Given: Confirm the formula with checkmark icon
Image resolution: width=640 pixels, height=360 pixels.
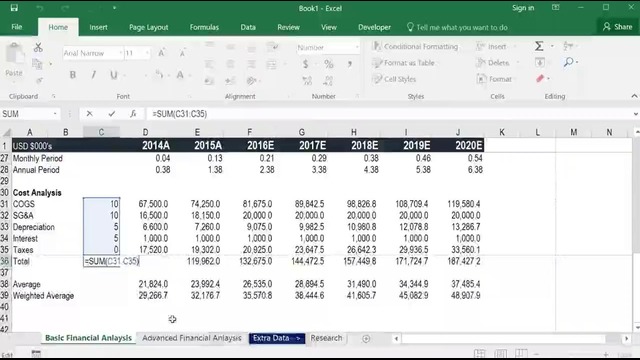Looking at the screenshot, I should 112,114.
